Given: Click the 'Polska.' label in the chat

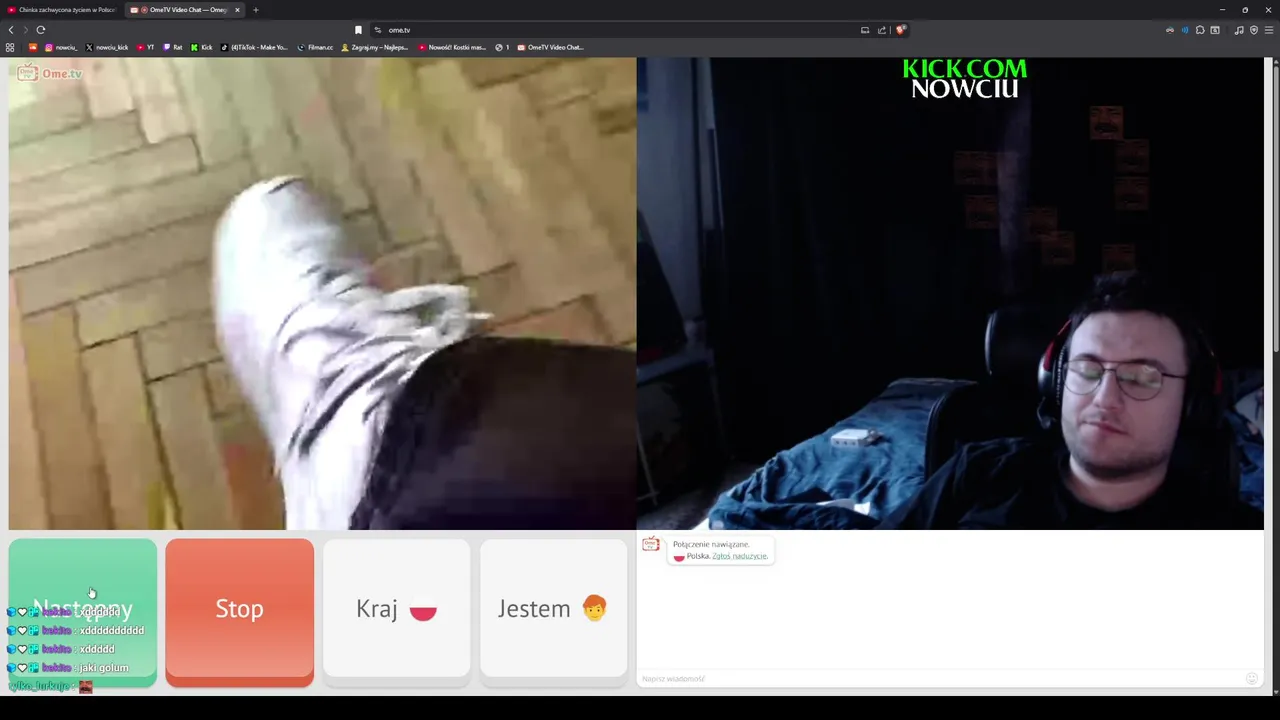Looking at the screenshot, I should [x=698, y=556].
